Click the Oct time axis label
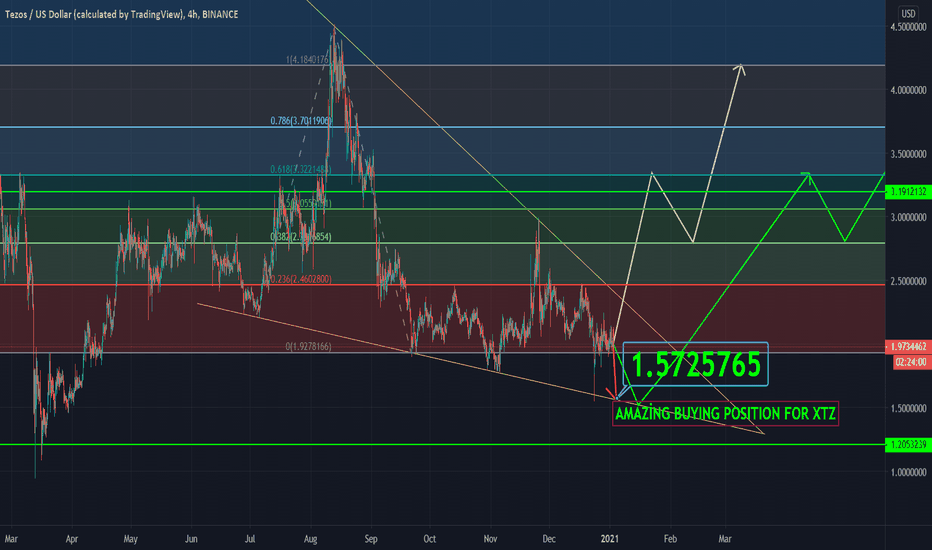This screenshot has width=932, height=550. pos(429,539)
